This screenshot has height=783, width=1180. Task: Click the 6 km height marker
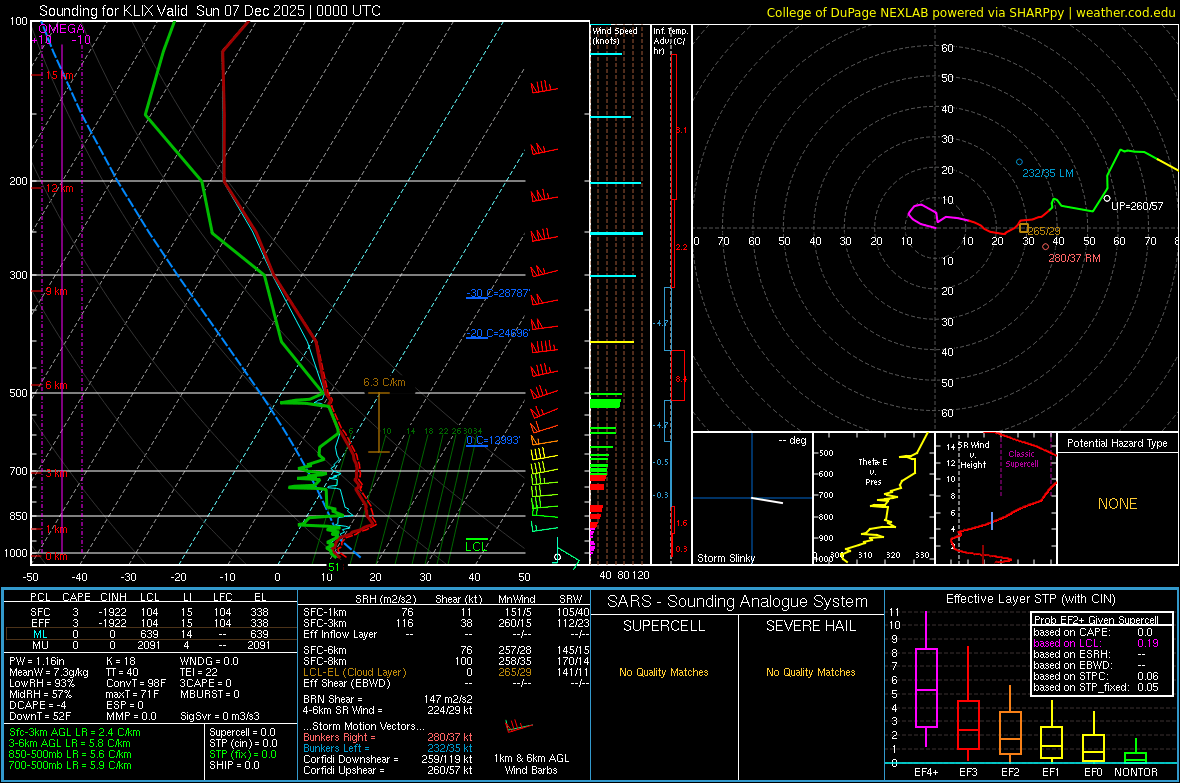56,385
